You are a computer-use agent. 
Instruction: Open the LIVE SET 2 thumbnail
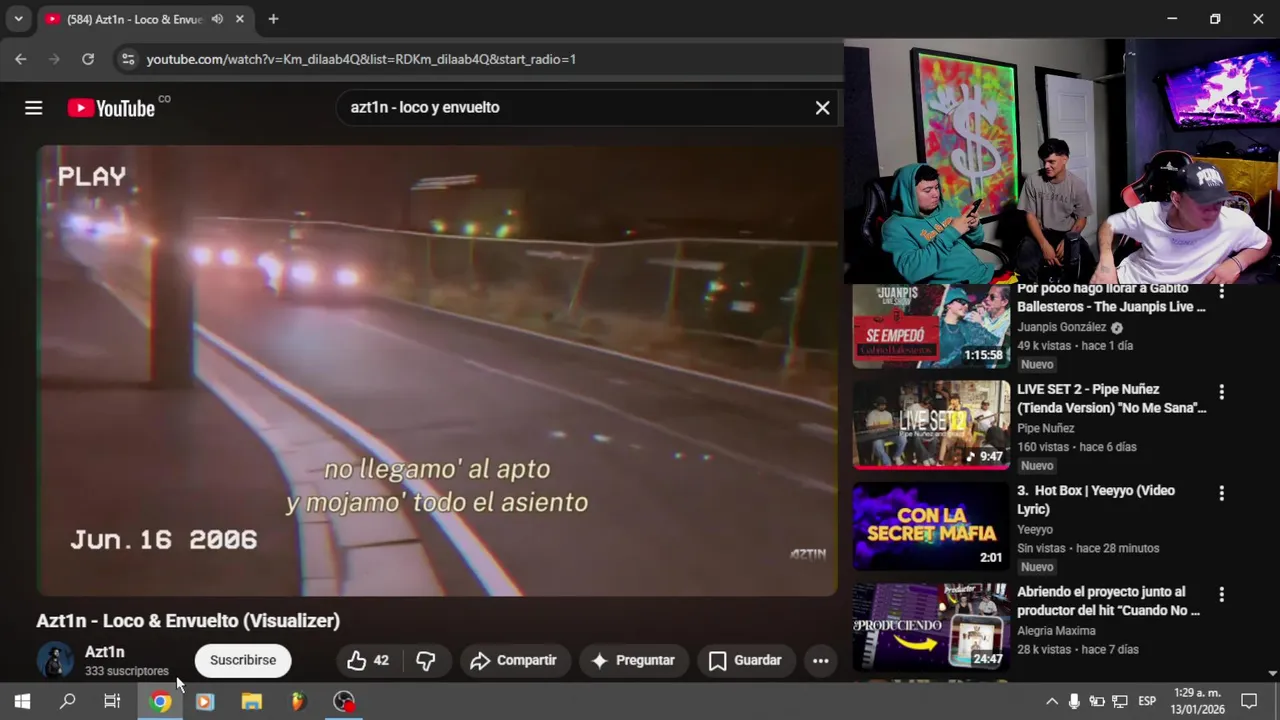931,425
